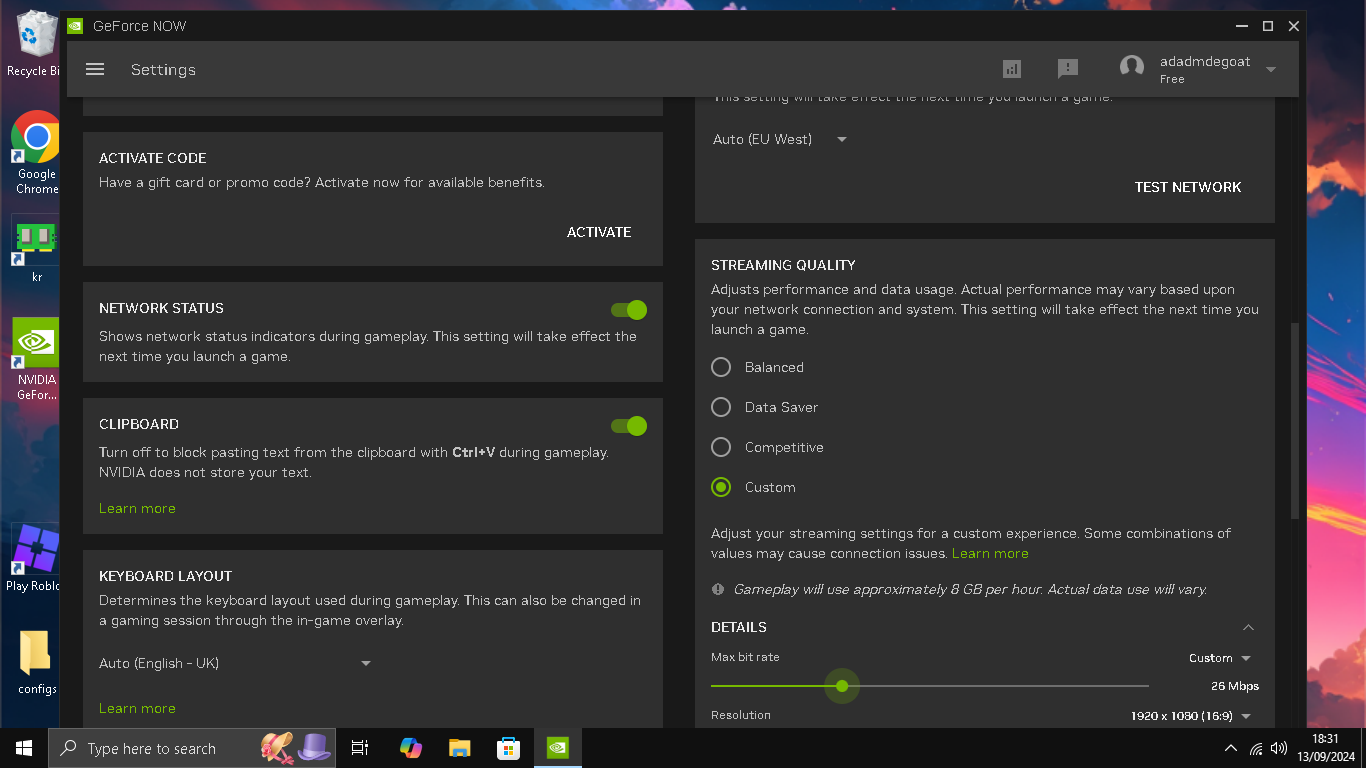Open the streaming statistics bar-chart icon
The height and width of the screenshot is (768, 1366).
(1012, 68)
